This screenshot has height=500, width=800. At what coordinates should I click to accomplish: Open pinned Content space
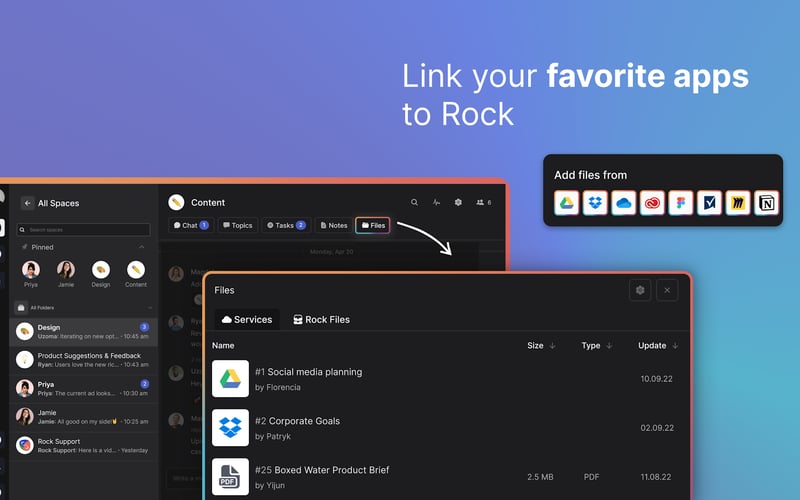pyautogui.click(x=136, y=270)
